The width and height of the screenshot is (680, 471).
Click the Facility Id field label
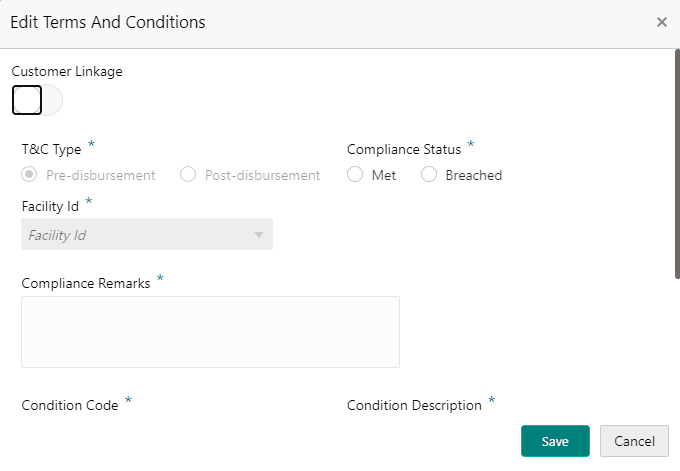[50, 206]
